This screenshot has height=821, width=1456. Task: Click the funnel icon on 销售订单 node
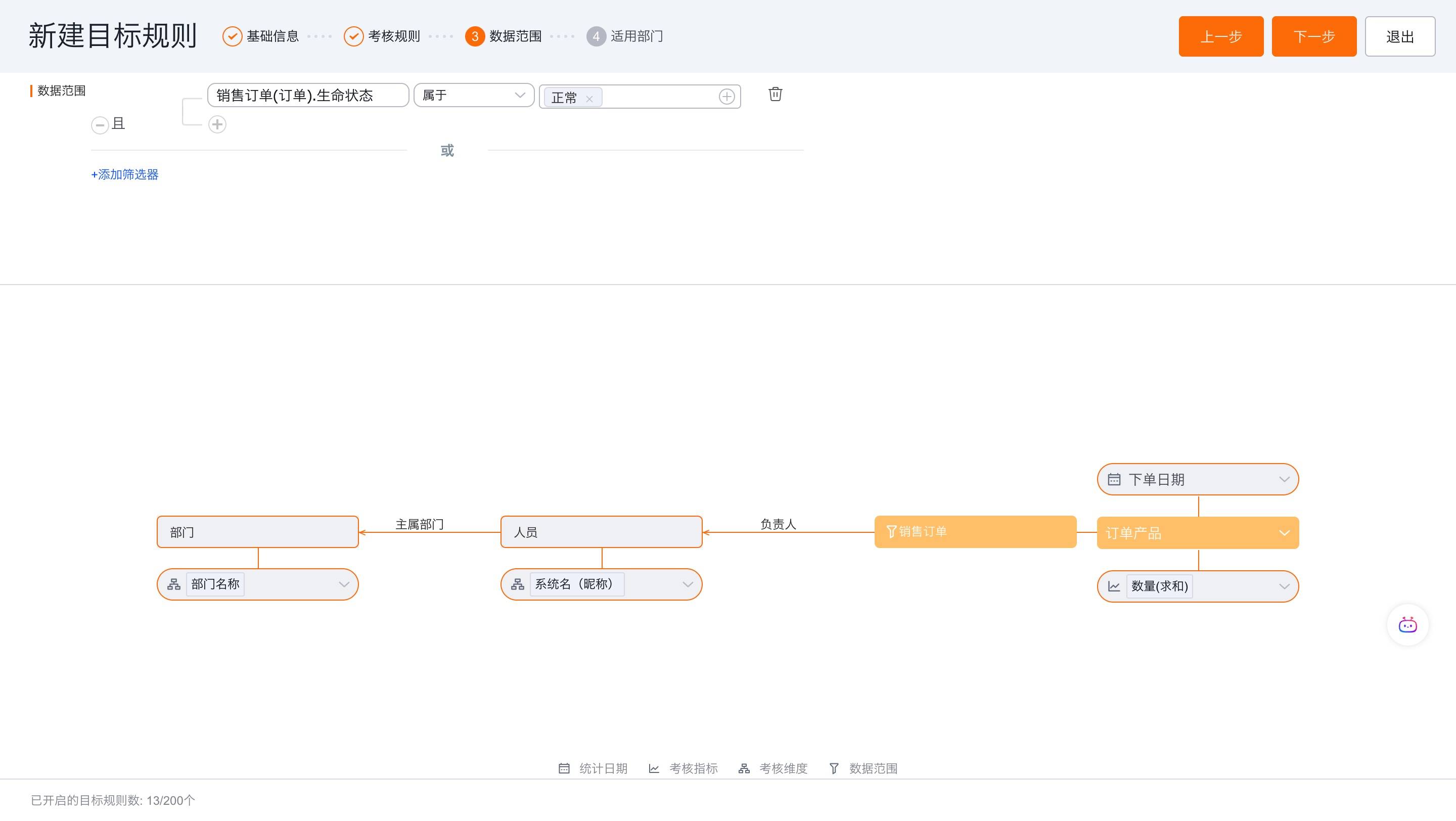pyautogui.click(x=891, y=532)
